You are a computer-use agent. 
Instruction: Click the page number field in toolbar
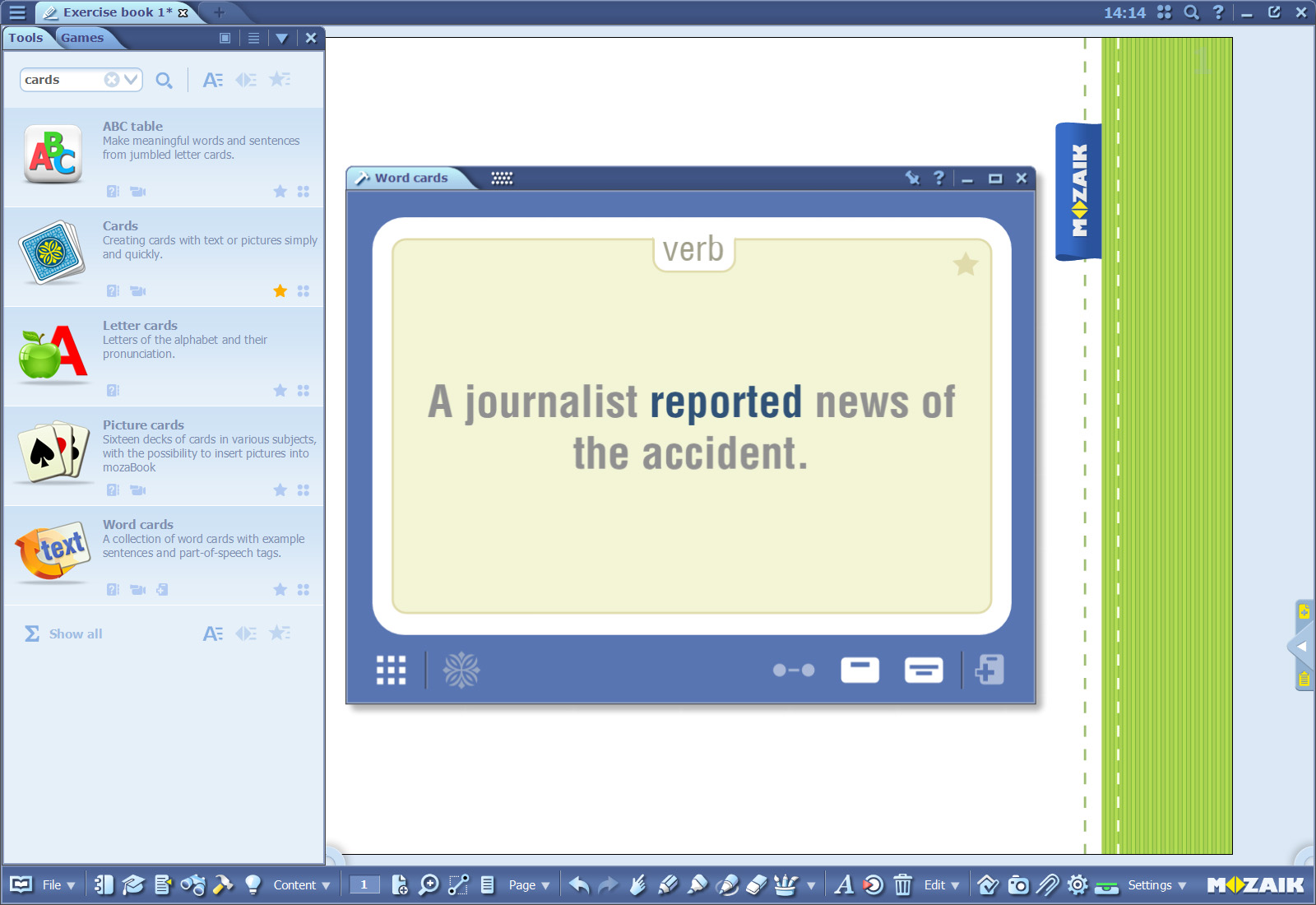pyautogui.click(x=364, y=885)
